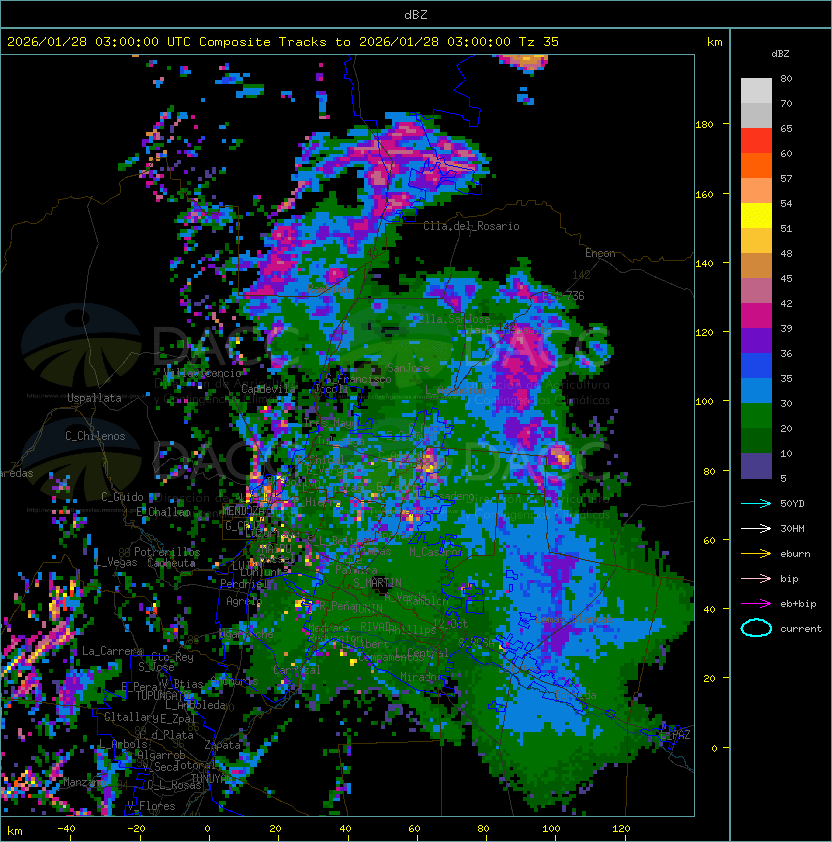This screenshot has height=842, width=832.
Task: Click the 'Phillips' place label on map
Action: point(413,629)
